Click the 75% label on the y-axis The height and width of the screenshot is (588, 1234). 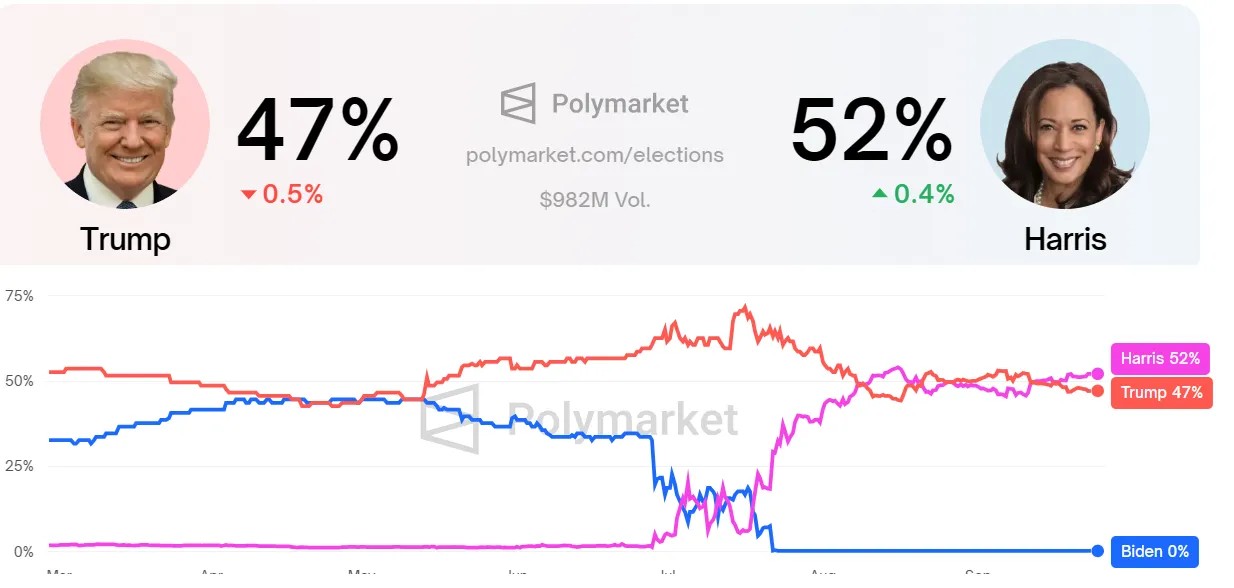tap(20, 296)
